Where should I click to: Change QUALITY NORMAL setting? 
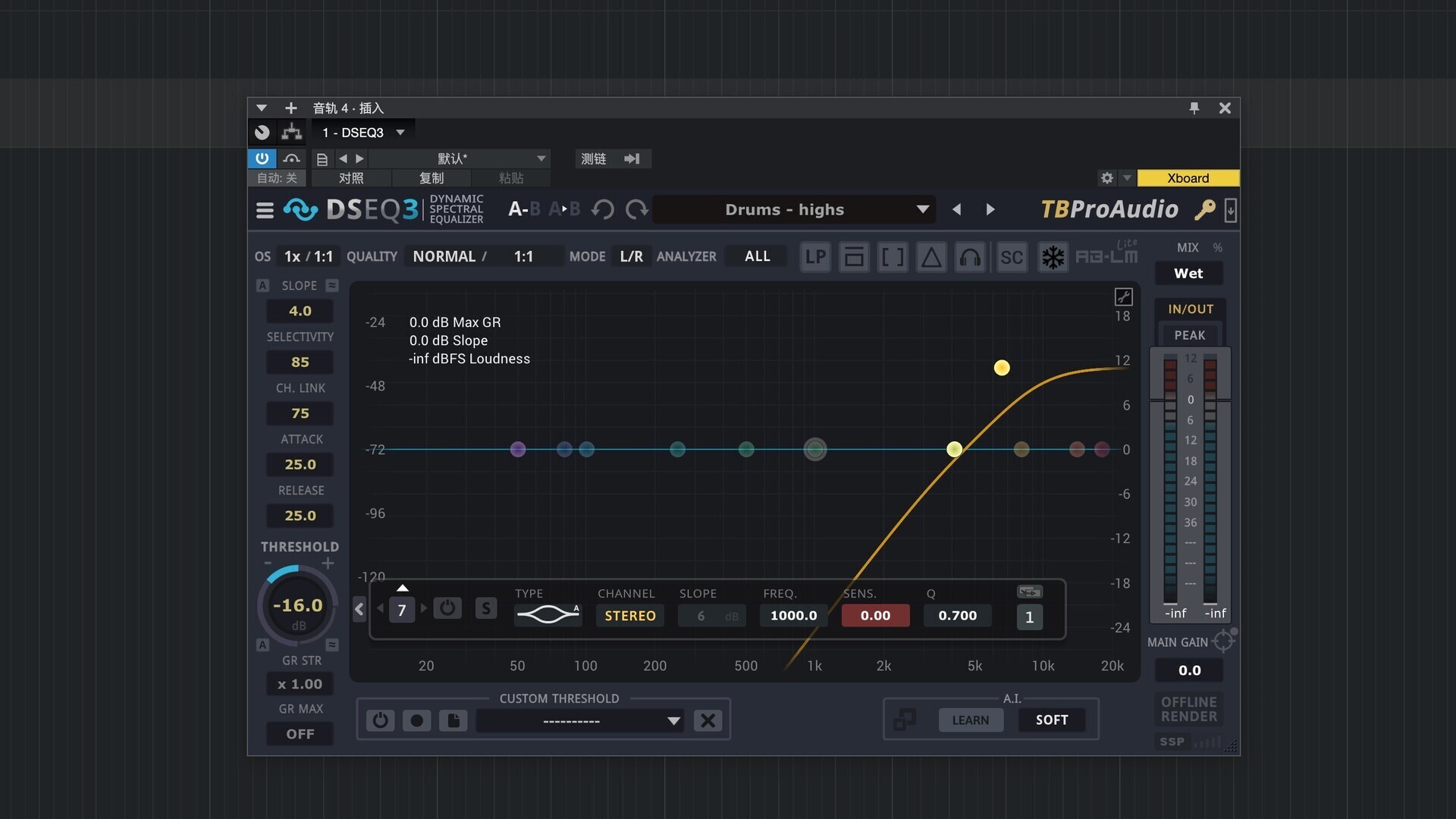coord(444,256)
